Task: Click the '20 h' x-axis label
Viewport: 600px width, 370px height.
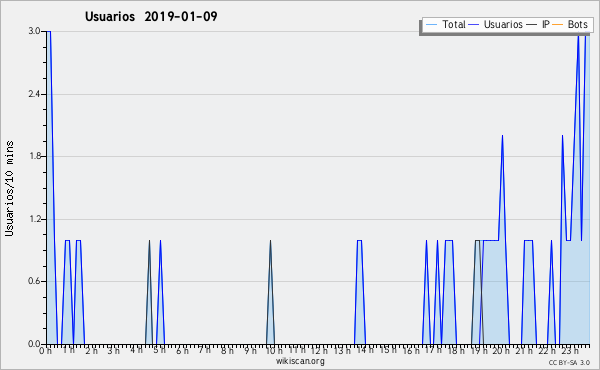Action: point(501,351)
